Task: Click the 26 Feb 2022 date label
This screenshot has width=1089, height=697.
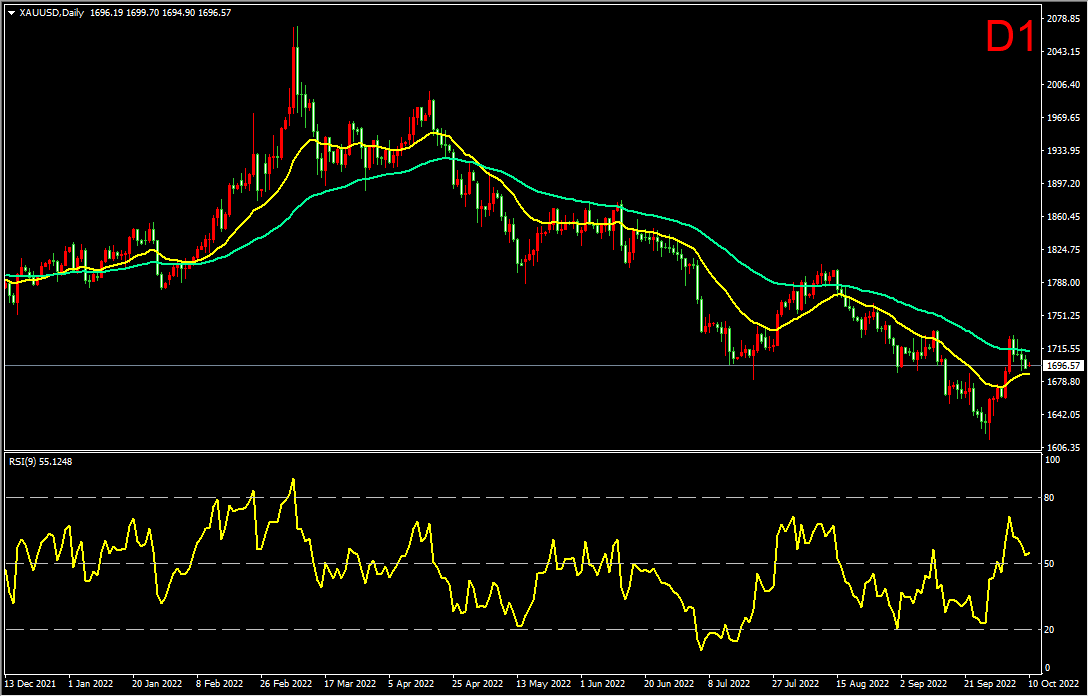Action: tap(284, 684)
